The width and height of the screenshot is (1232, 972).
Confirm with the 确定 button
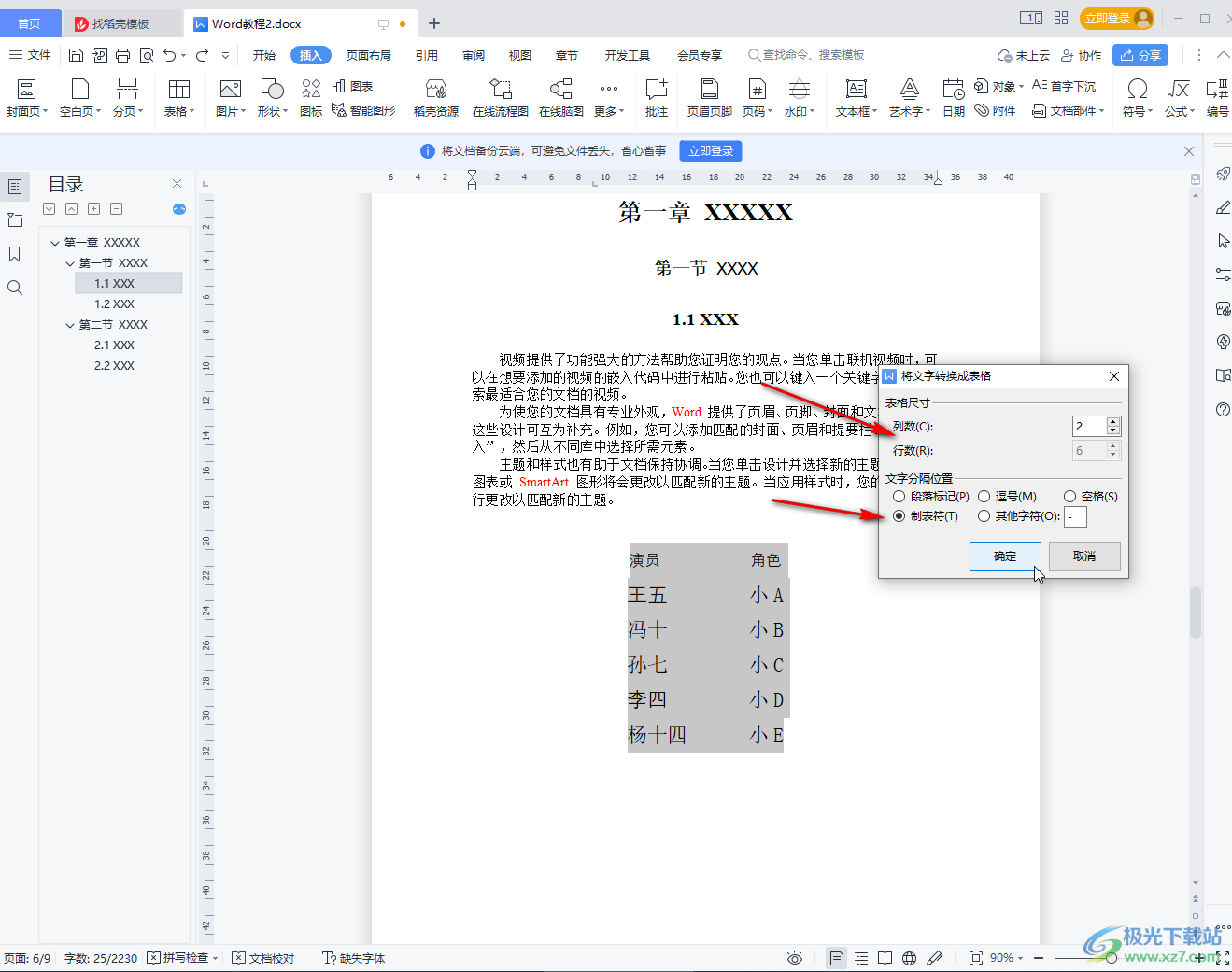pos(1005,556)
